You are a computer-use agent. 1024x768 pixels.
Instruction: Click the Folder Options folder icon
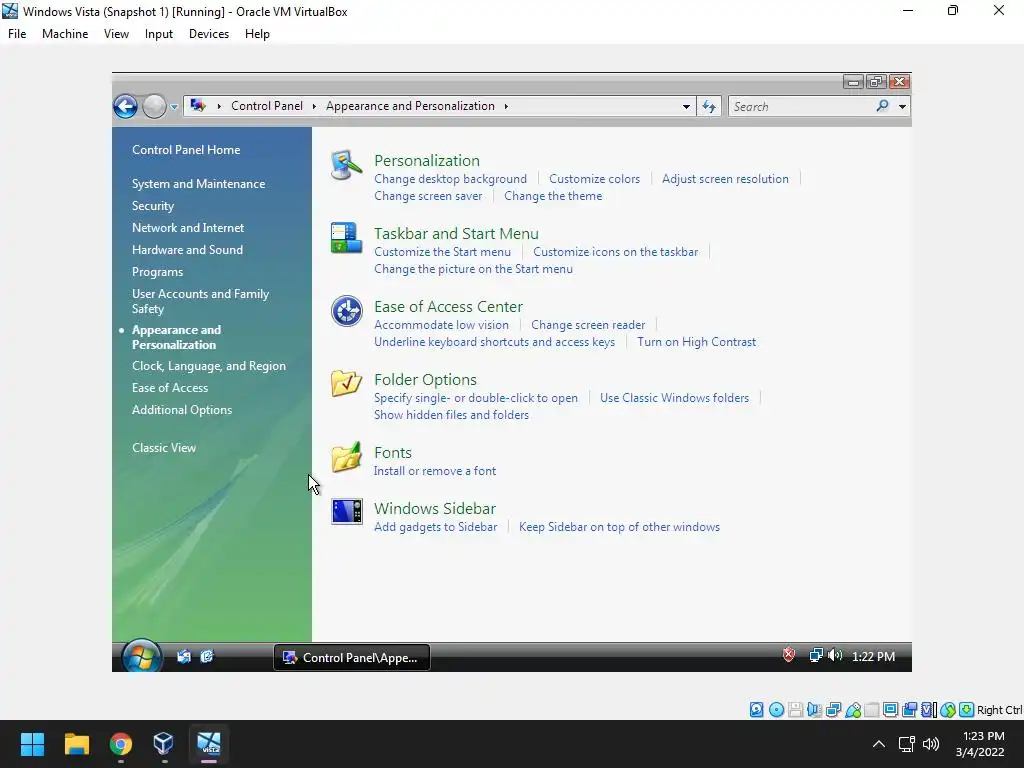point(346,383)
